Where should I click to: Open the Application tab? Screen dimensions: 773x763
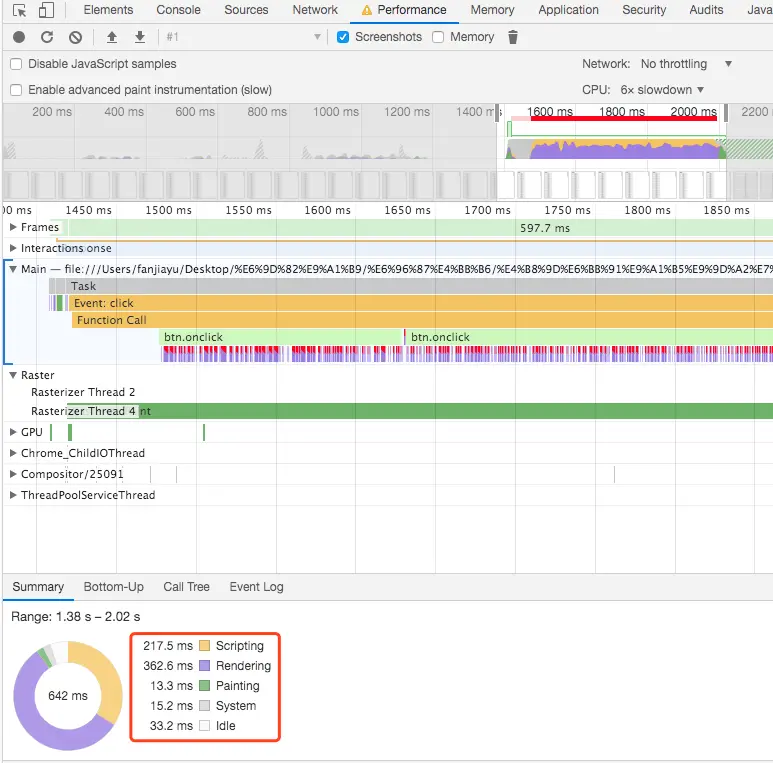[568, 10]
